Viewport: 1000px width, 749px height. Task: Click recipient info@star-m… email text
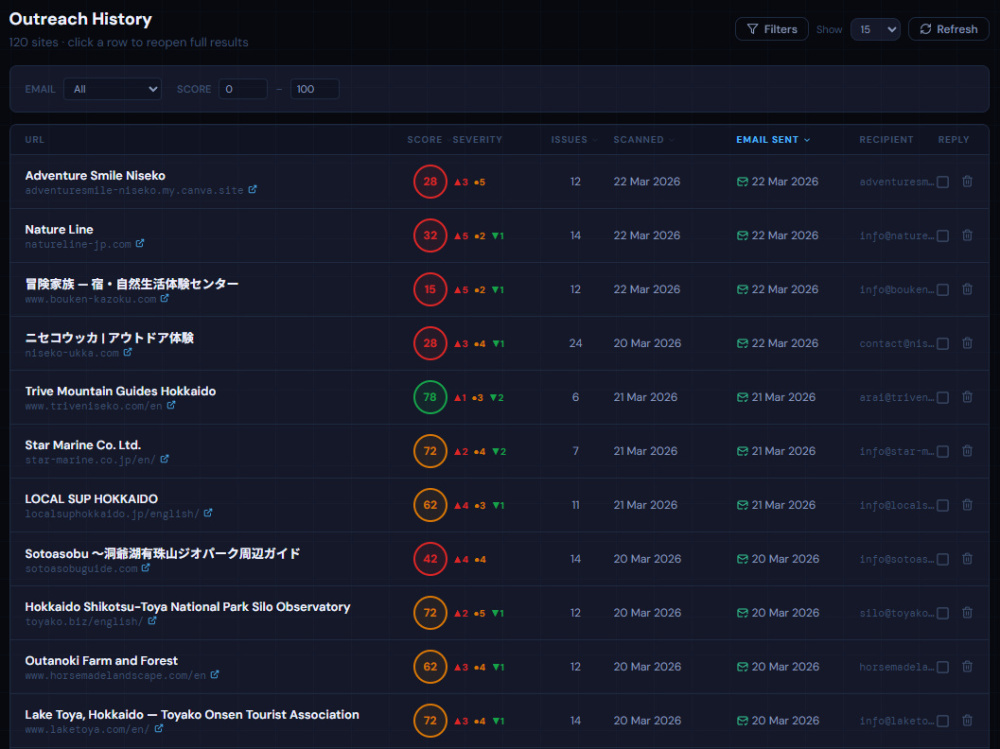click(897, 451)
